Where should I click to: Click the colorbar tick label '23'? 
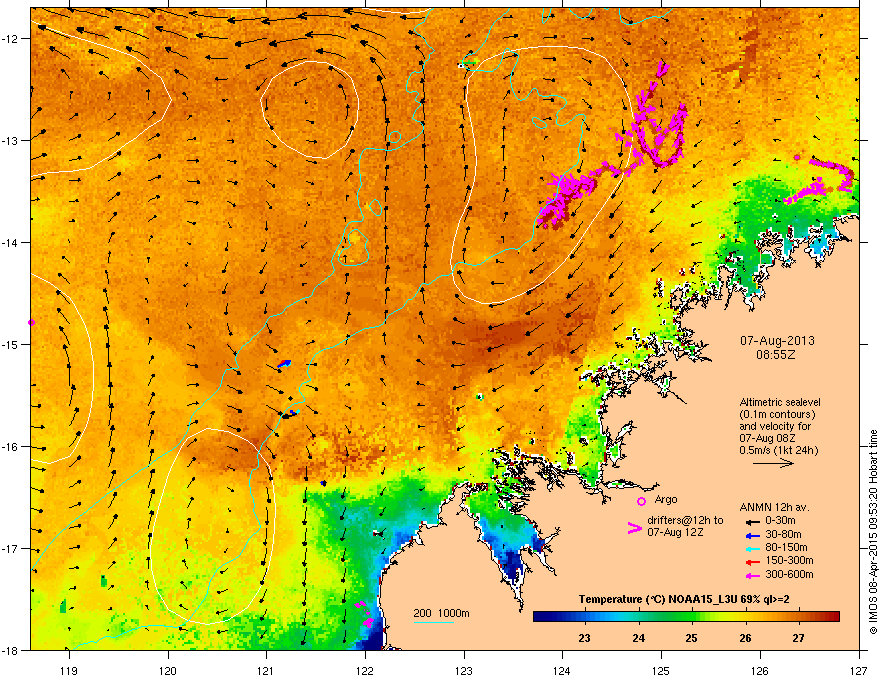tap(584, 638)
